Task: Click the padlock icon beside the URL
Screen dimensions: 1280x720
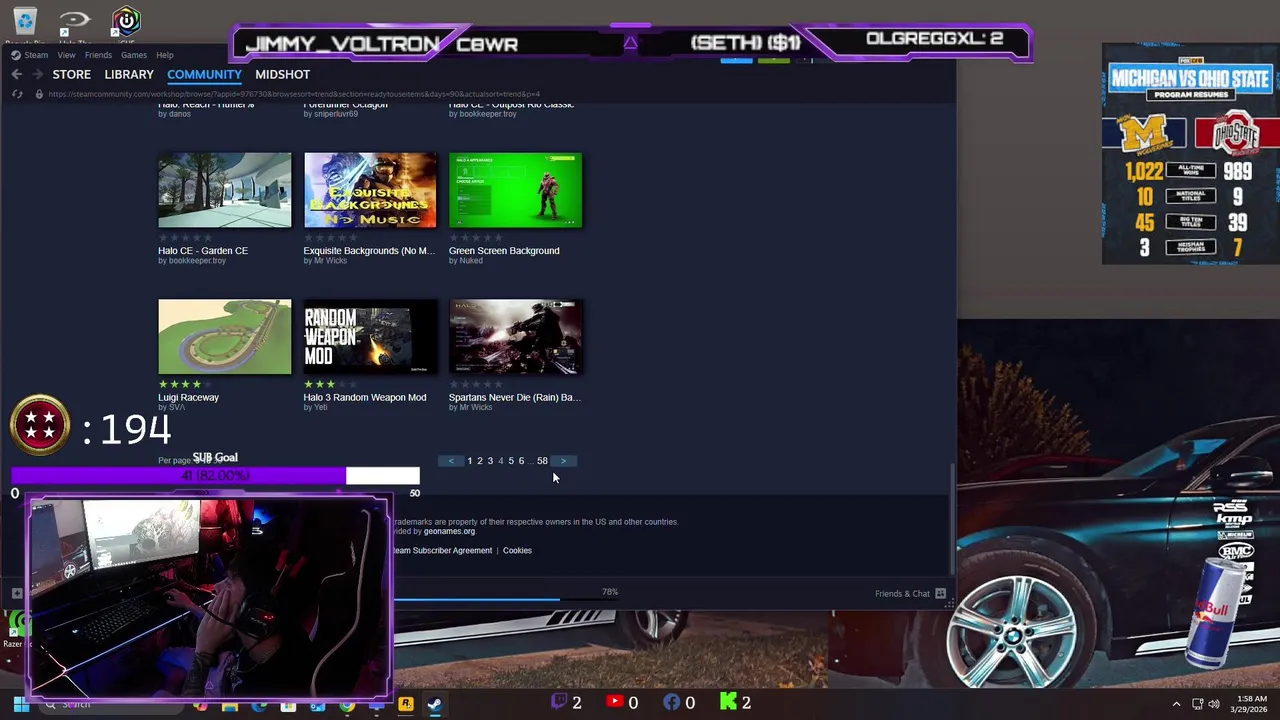Action: (39, 94)
